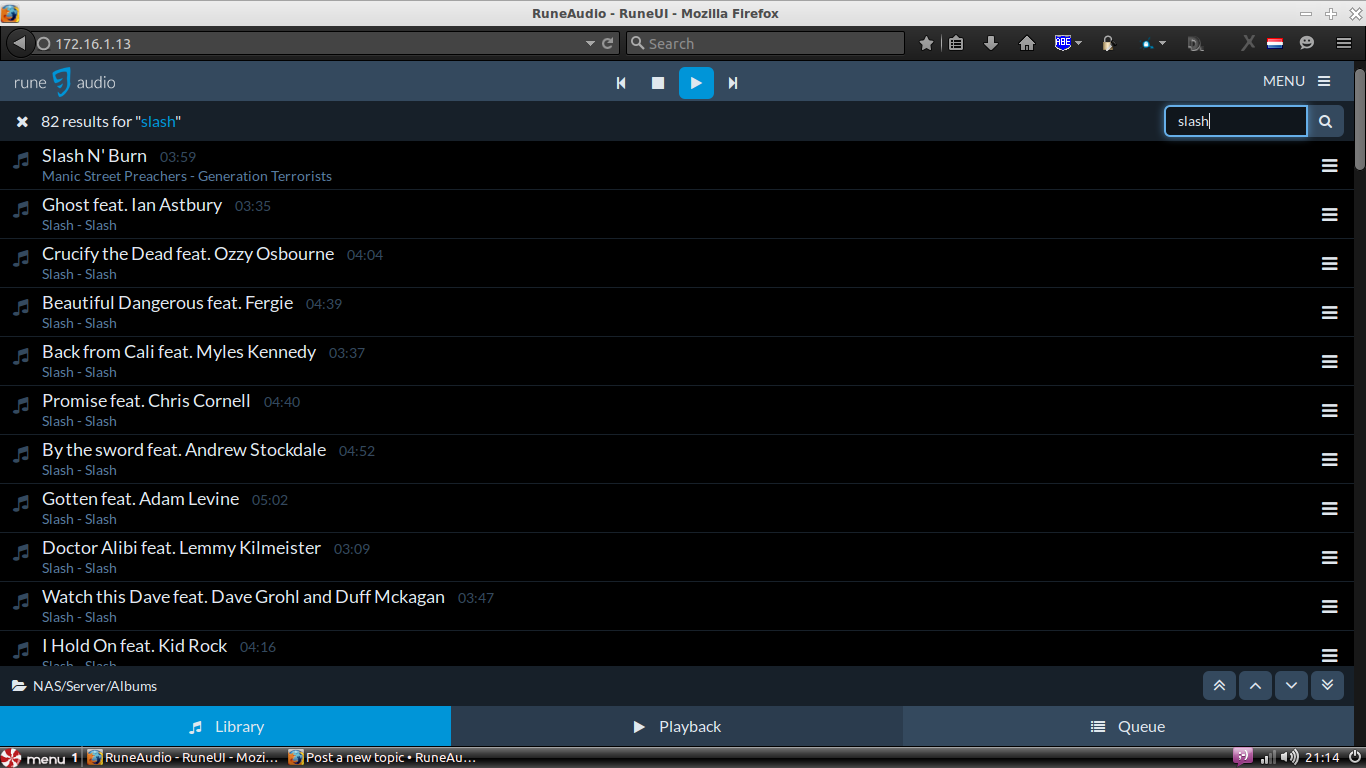The height and width of the screenshot is (768, 1366).
Task: Jump to top of list with double-up arrow
Action: click(1219, 685)
